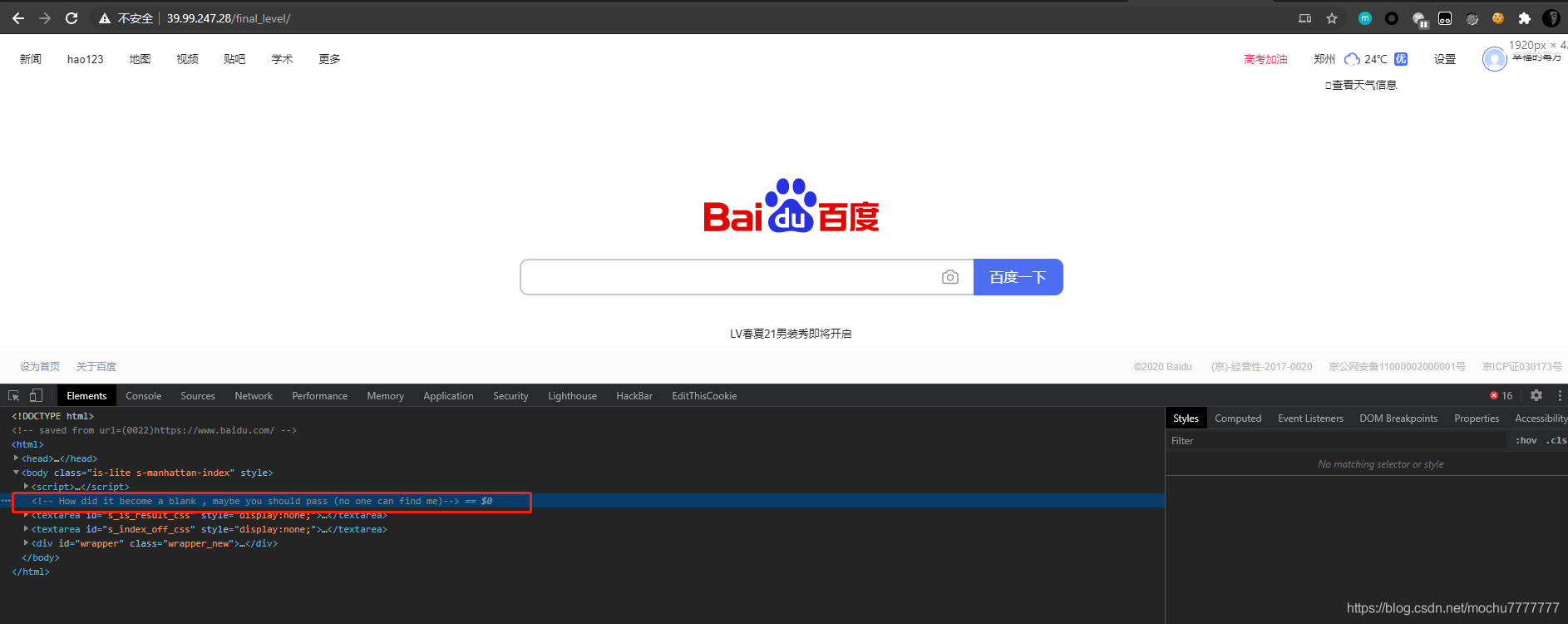
Task: Click 查看天气信息 text
Action: (x=1364, y=85)
